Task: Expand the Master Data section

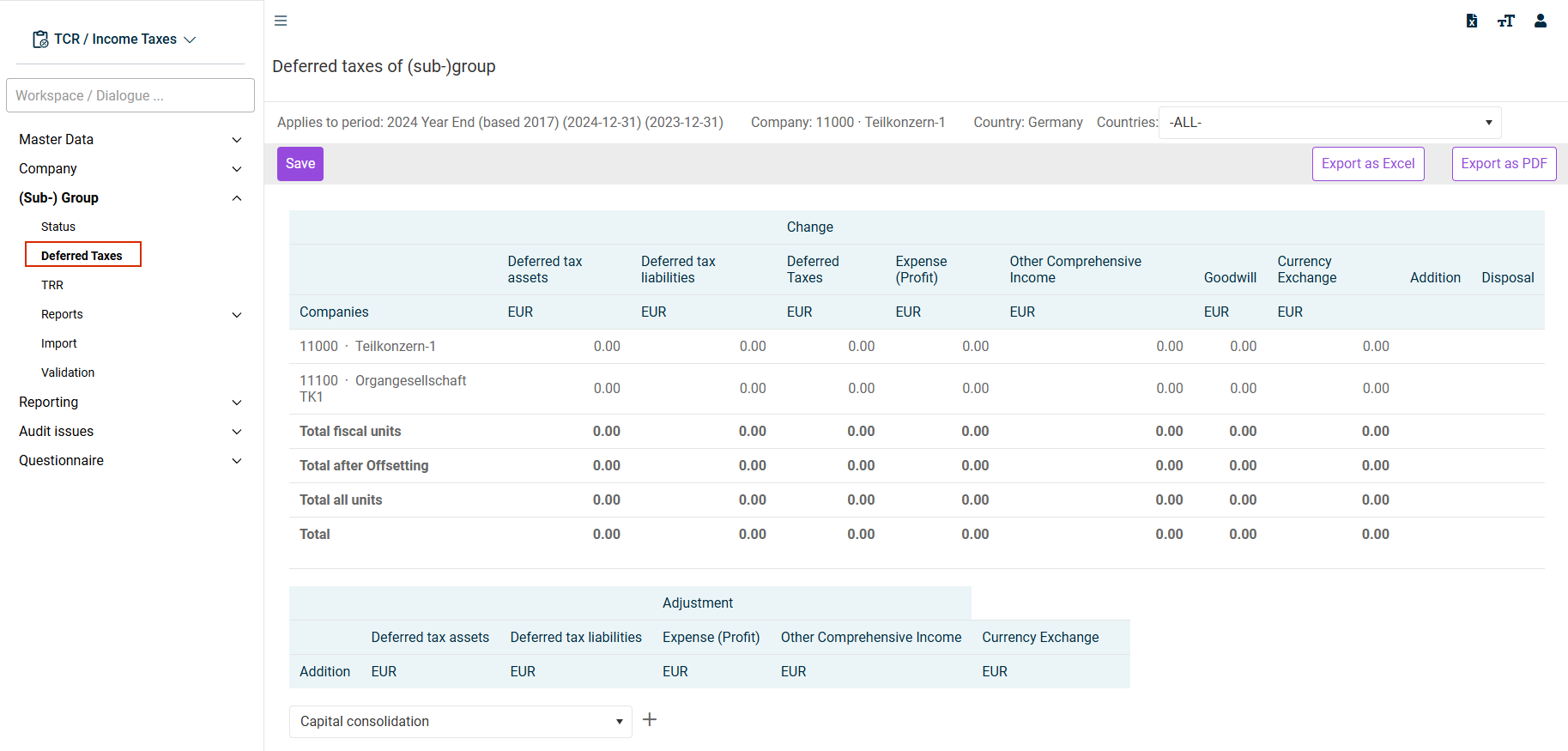Action: 130,139
